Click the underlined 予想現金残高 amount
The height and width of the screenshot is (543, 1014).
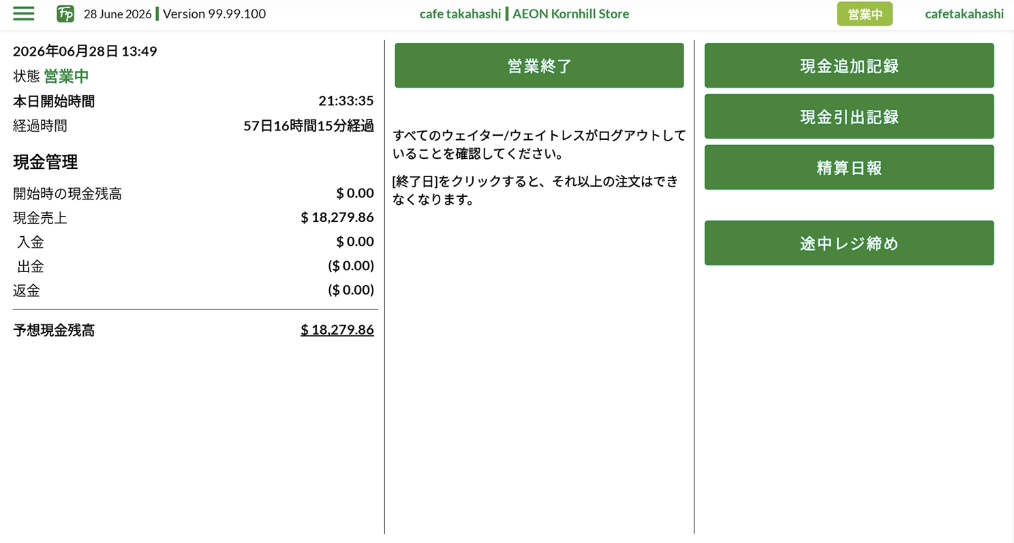[337, 330]
